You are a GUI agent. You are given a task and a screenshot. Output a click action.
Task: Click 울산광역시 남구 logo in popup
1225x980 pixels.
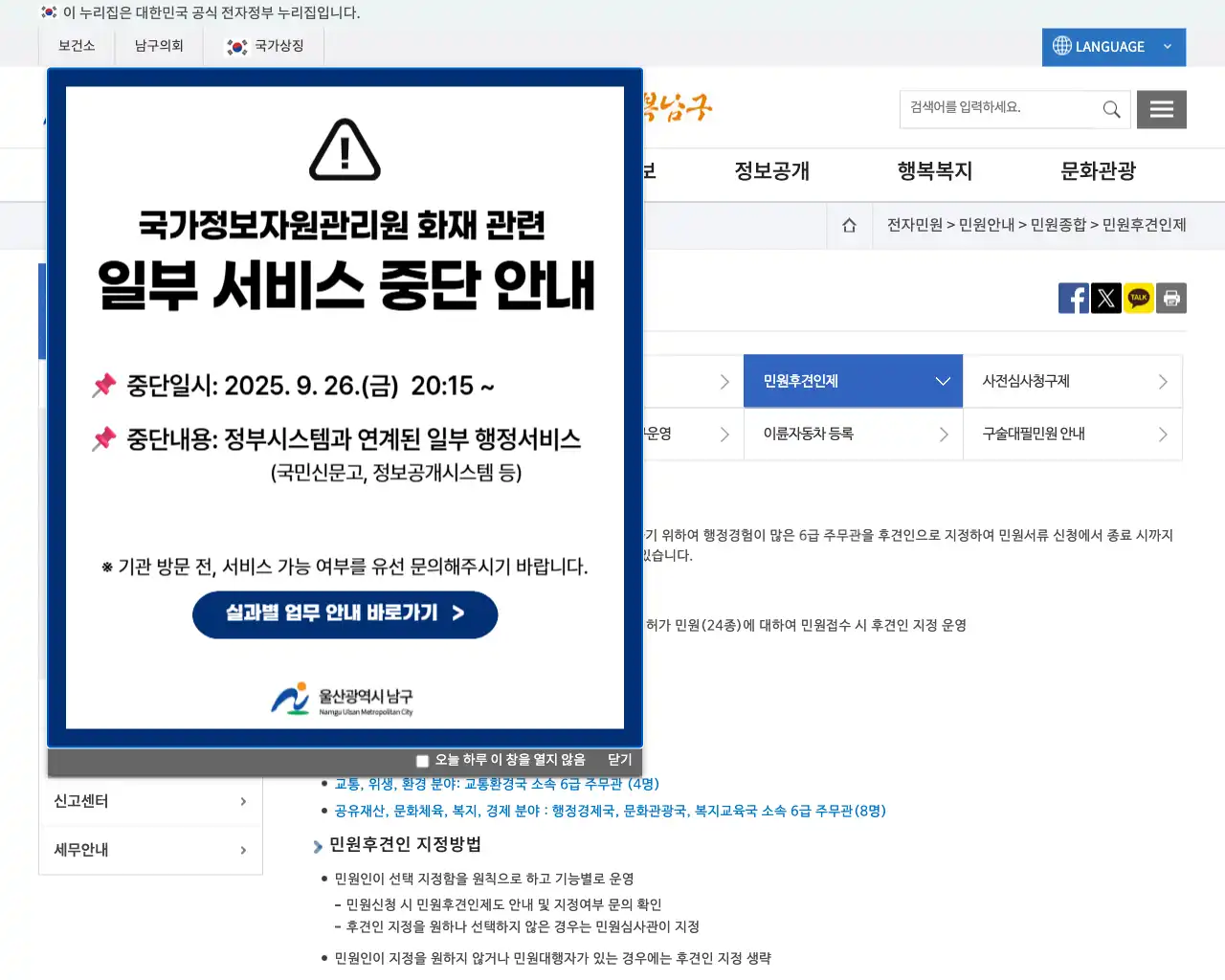342,700
